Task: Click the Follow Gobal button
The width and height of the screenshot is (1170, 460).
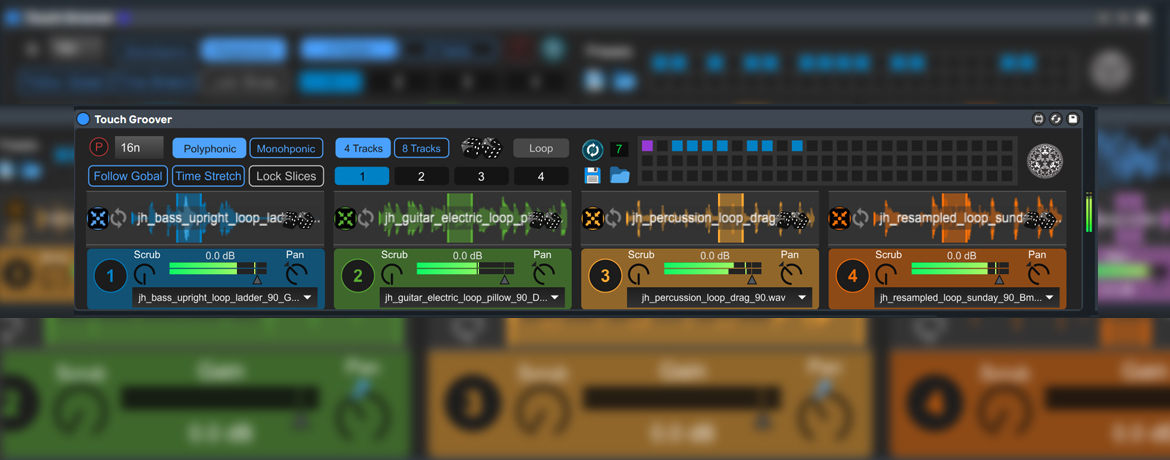Action: tap(127, 176)
